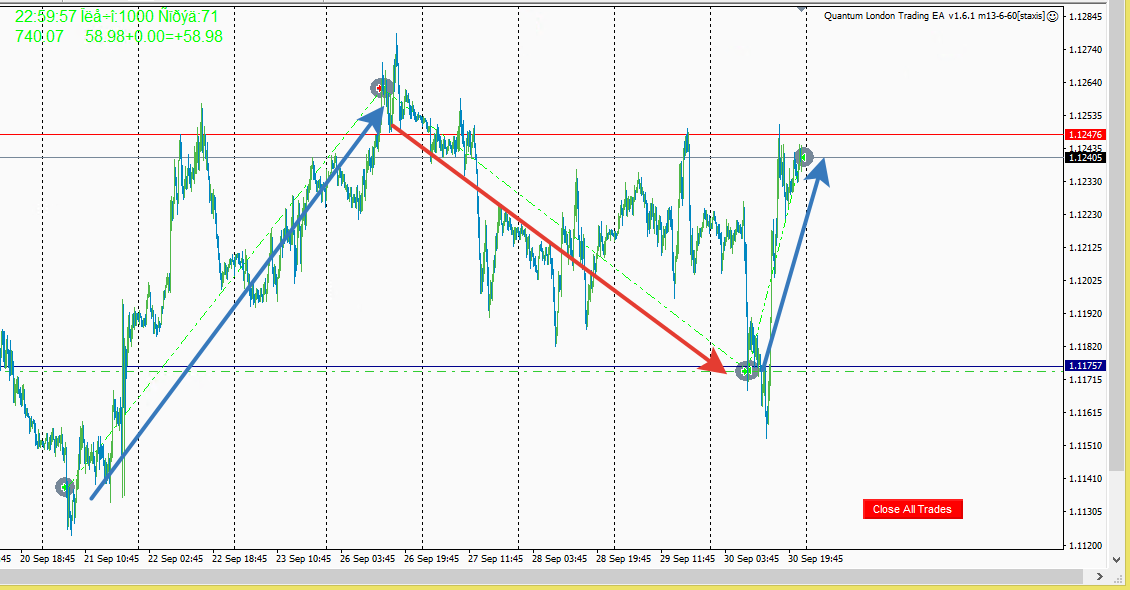
Task: Click the 1.11510 price scale label
Action: click(x=1085, y=446)
